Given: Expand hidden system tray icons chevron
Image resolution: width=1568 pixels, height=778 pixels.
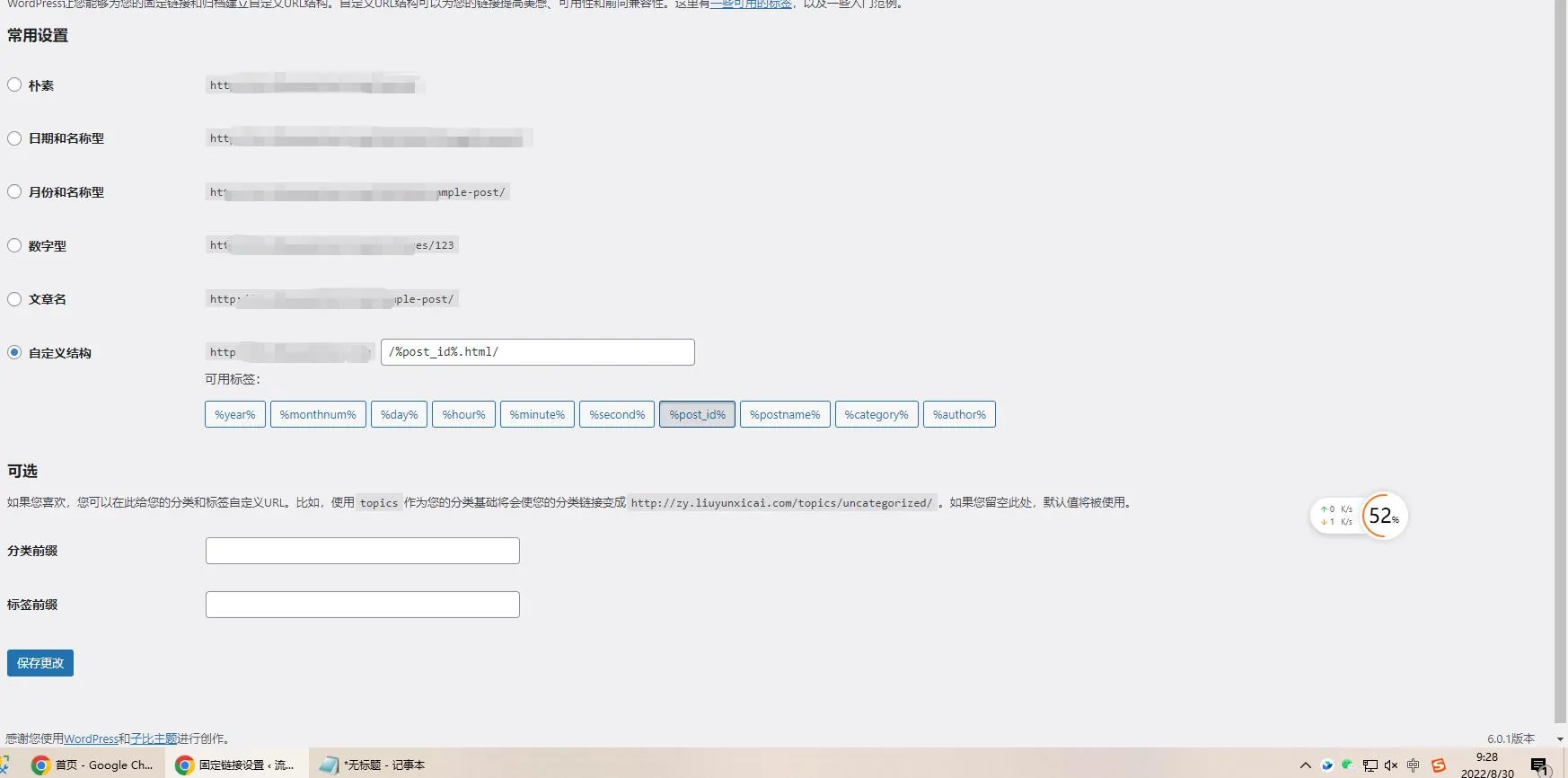Looking at the screenshot, I should pos(1305,765).
